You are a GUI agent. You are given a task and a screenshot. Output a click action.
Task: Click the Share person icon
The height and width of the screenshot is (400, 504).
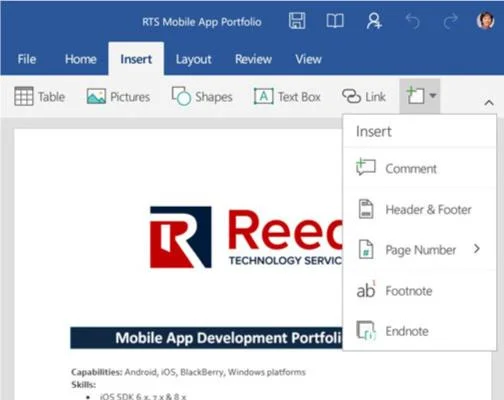374,21
